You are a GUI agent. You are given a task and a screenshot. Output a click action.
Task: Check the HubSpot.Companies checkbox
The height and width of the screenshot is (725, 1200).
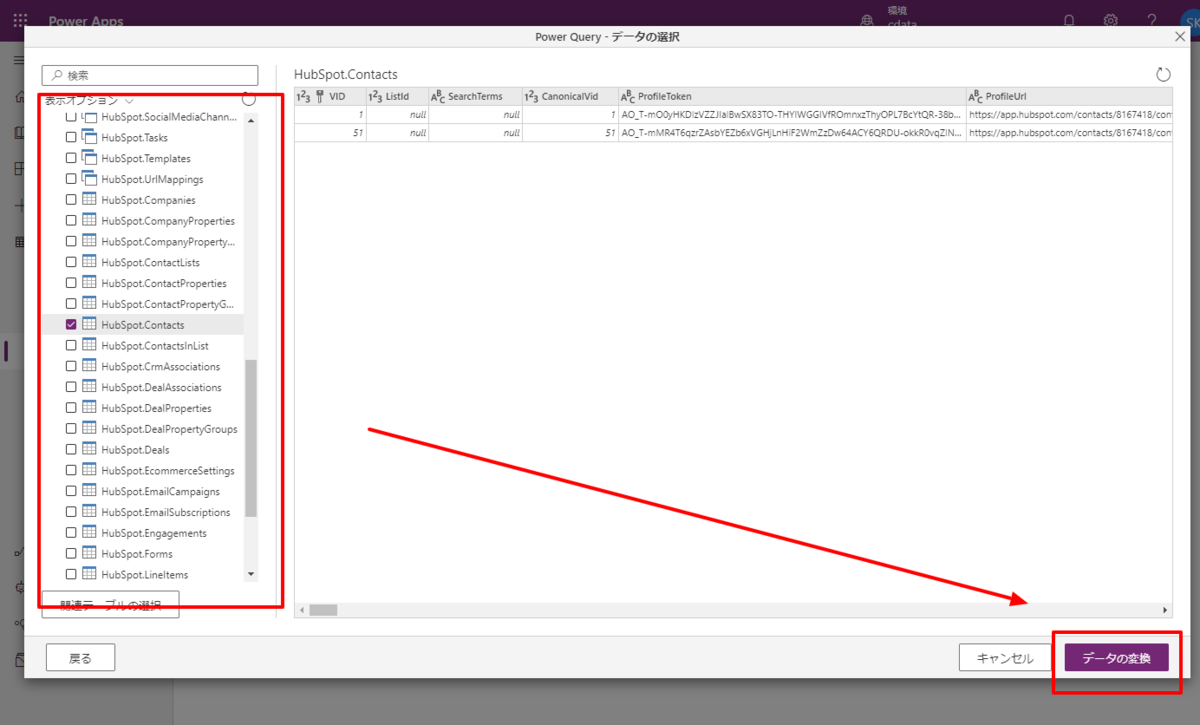click(71, 200)
